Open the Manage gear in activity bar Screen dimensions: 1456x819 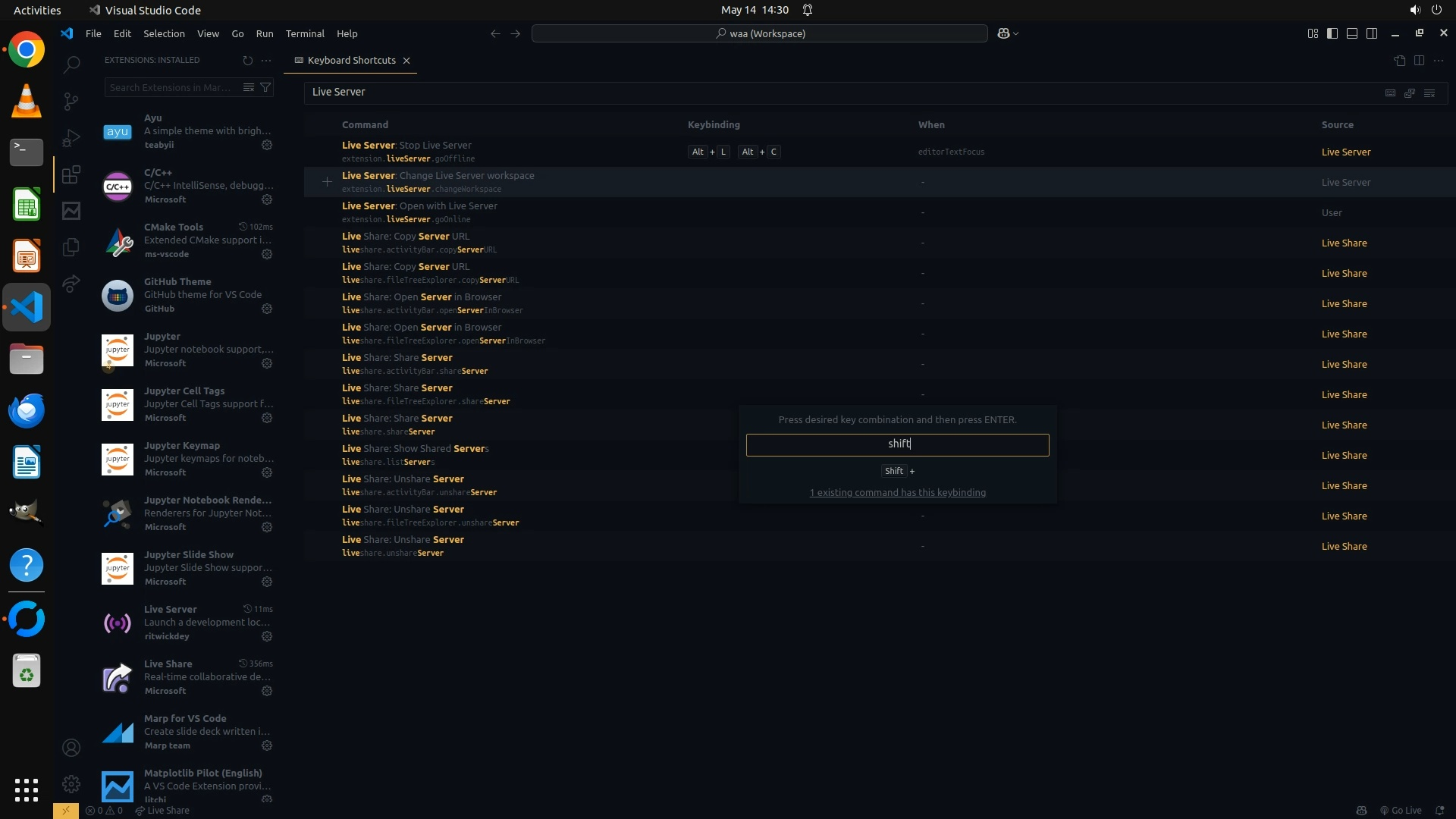[x=71, y=784]
